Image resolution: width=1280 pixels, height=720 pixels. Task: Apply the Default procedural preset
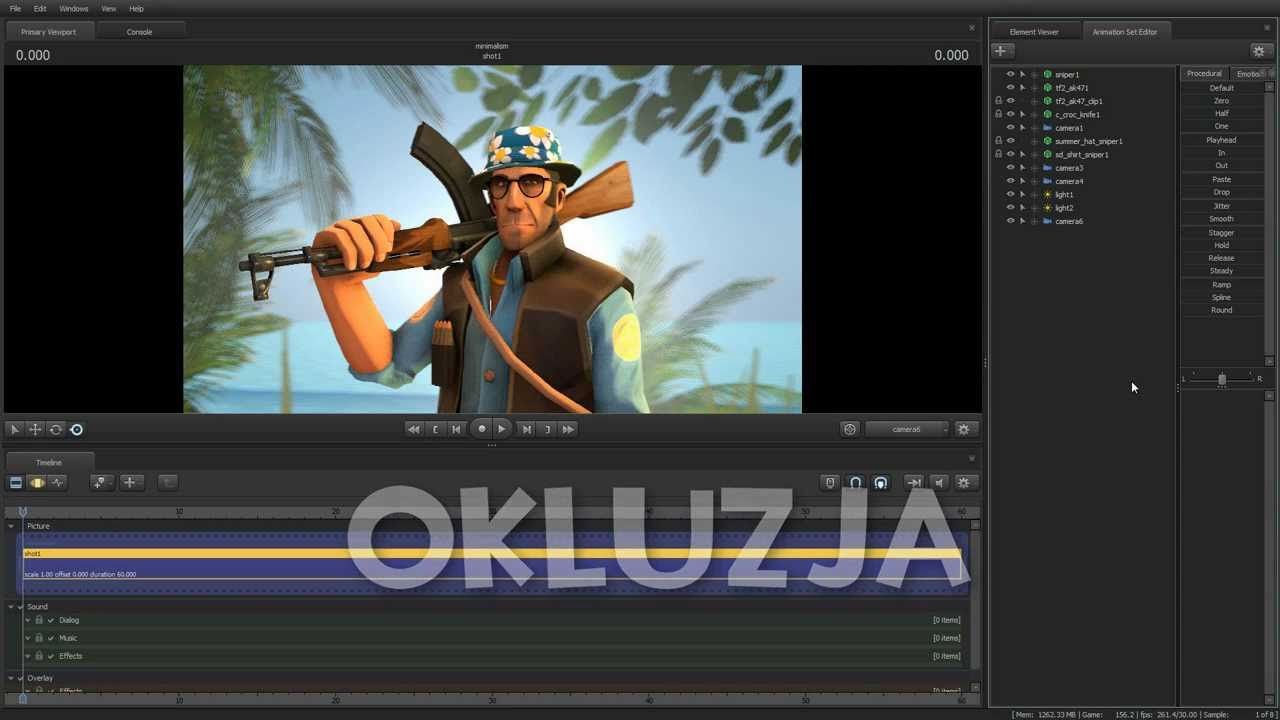point(1222,88)
